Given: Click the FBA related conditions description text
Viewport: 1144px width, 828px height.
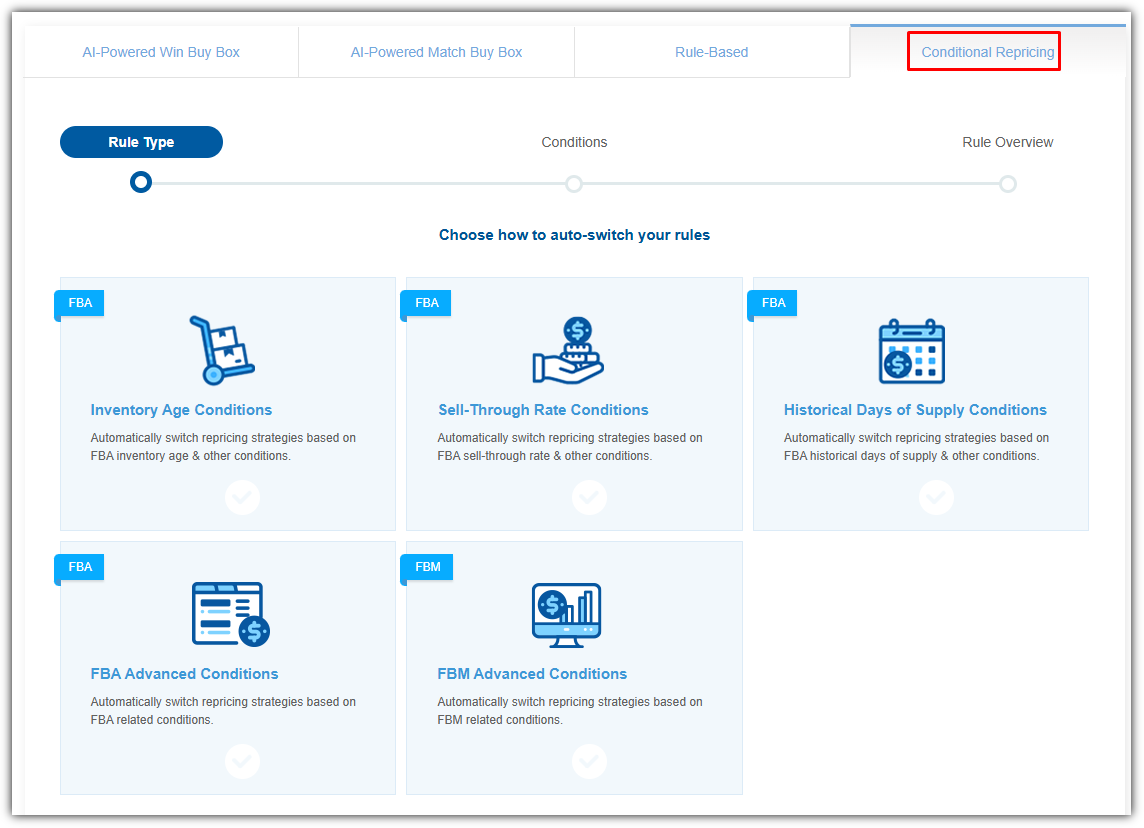Looking at the screenshot, I should [223, 711].
